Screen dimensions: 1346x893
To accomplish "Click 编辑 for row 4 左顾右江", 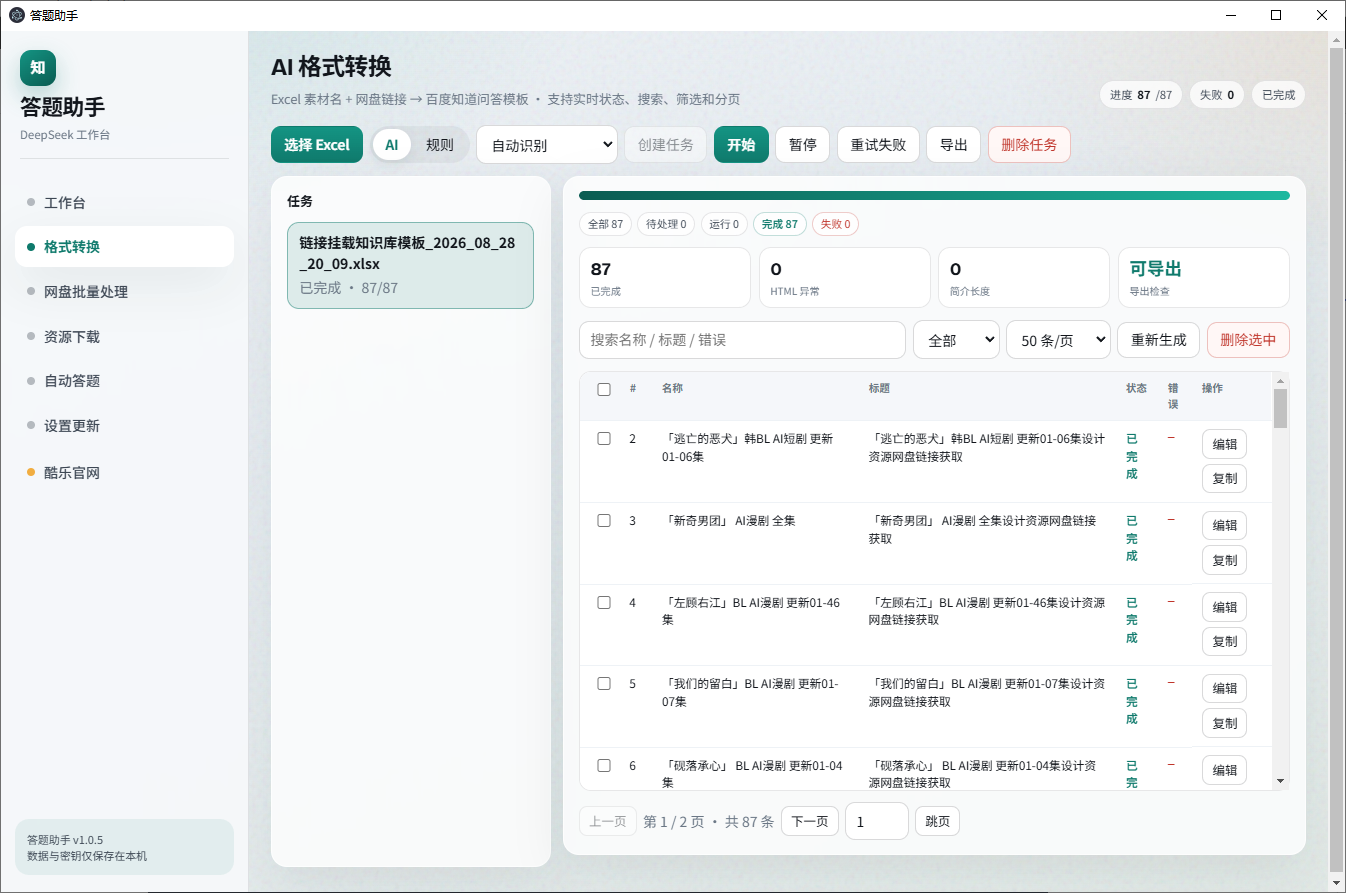I will 1224,607.
